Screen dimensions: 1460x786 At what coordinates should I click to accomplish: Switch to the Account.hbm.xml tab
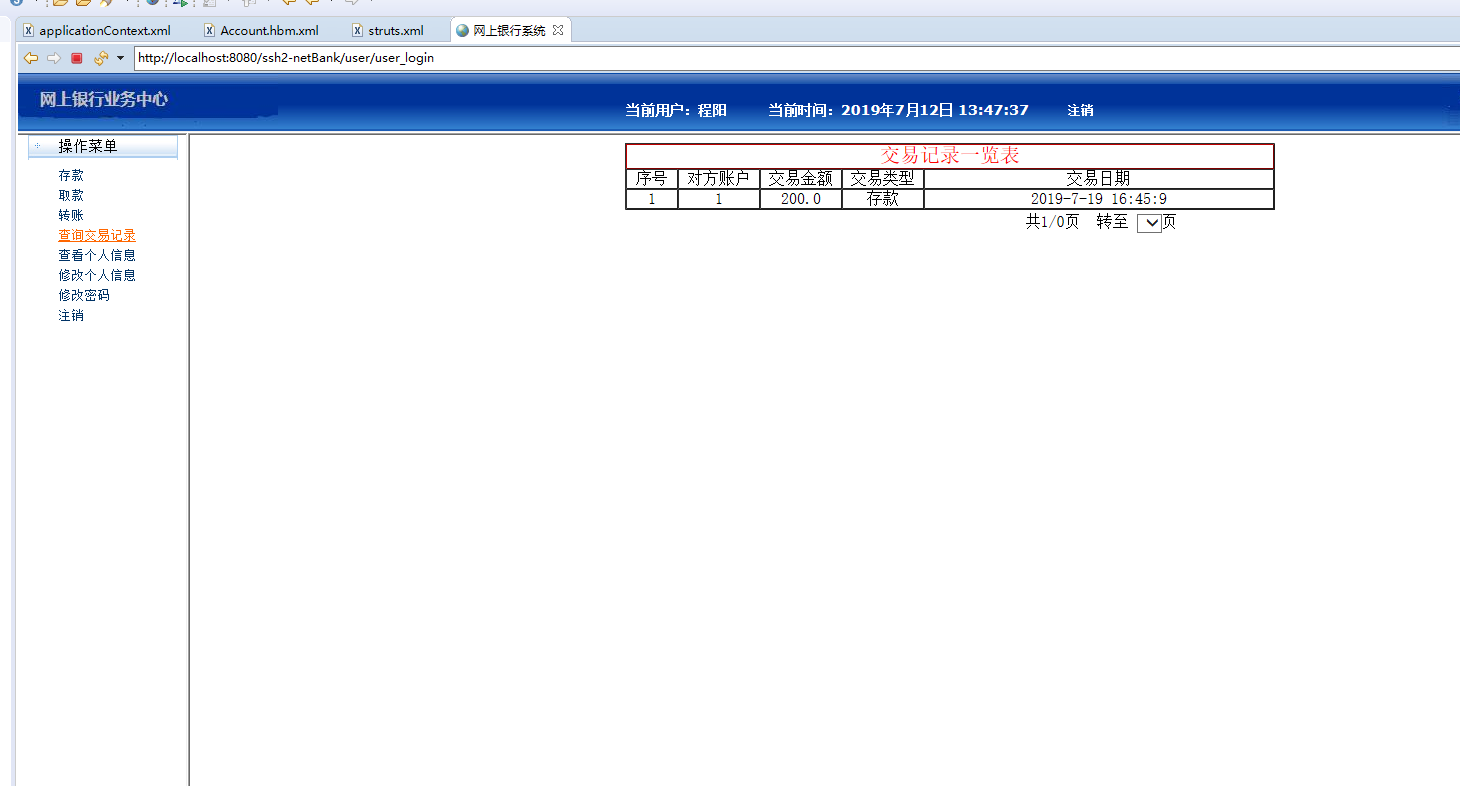click(268, 30)
